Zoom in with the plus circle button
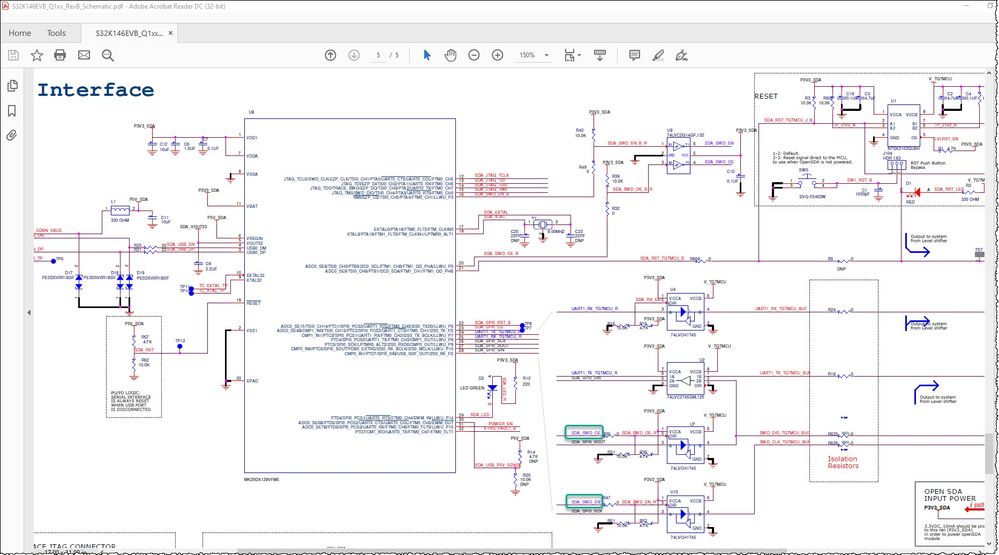This screenshot has width=999, height=555. 498,55
